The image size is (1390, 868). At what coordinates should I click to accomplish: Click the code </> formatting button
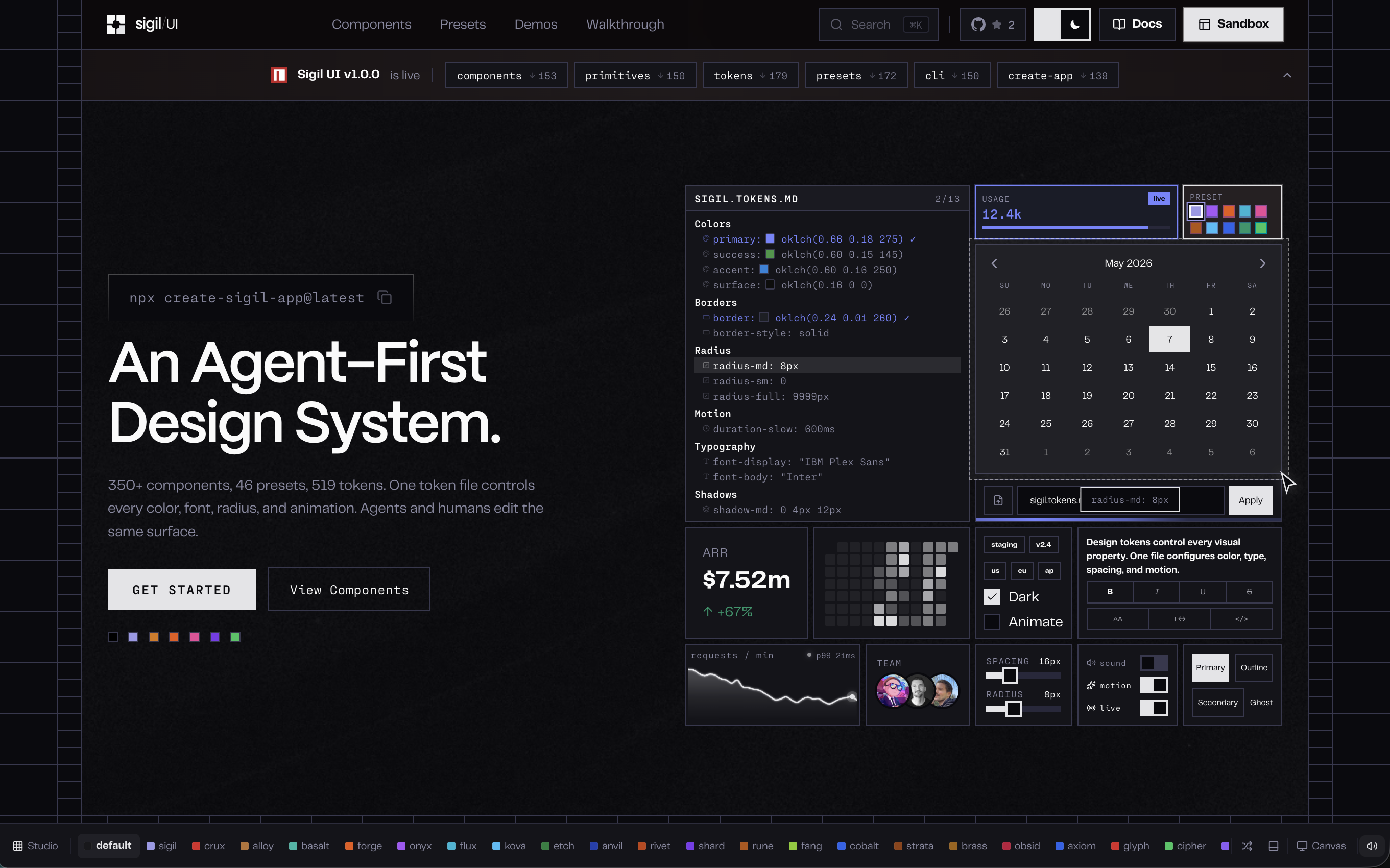tap(1241, 619)
